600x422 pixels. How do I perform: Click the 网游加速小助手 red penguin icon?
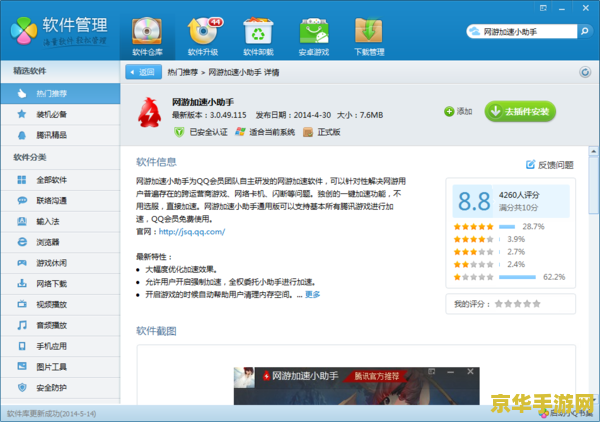coord(150,112)
